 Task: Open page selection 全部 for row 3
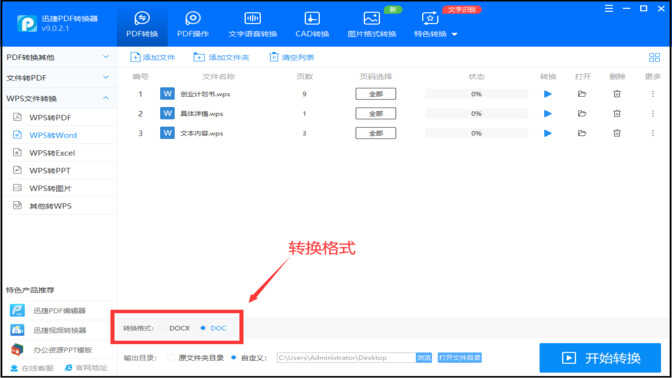(x=375, y=133)
